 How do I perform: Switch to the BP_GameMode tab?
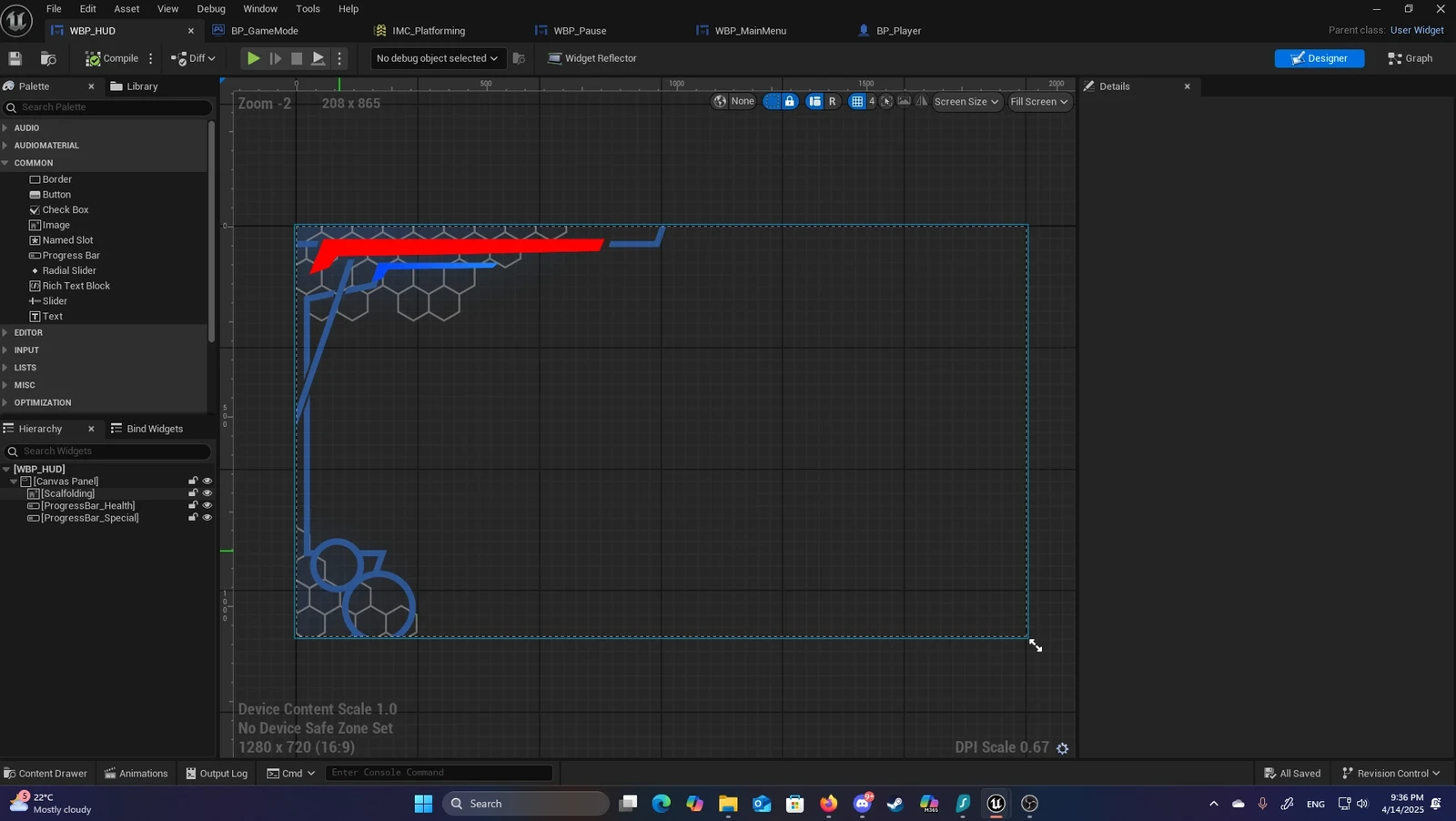[x=265, y=31]
